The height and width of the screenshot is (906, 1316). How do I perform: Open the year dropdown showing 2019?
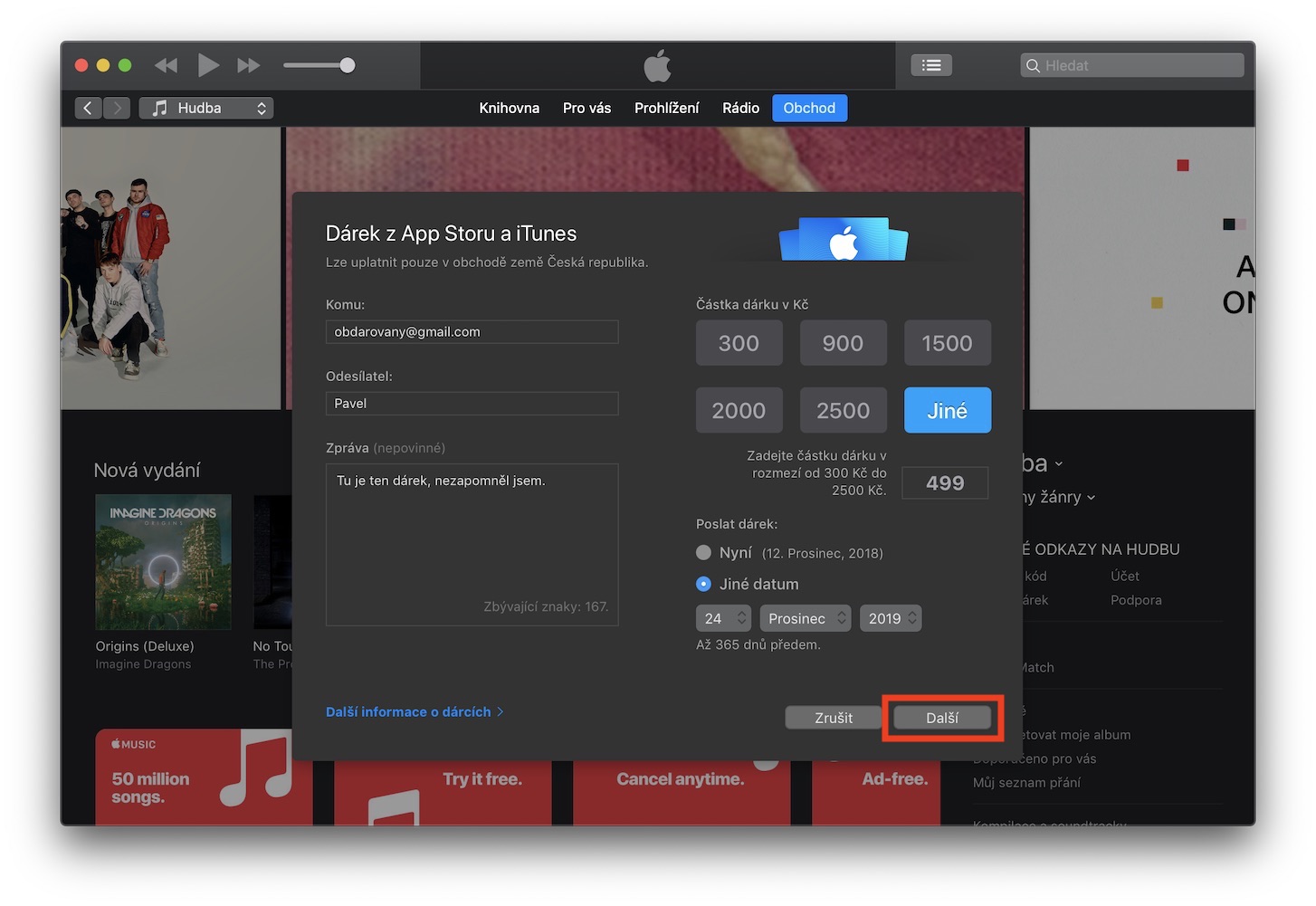[x=891, y=618]
